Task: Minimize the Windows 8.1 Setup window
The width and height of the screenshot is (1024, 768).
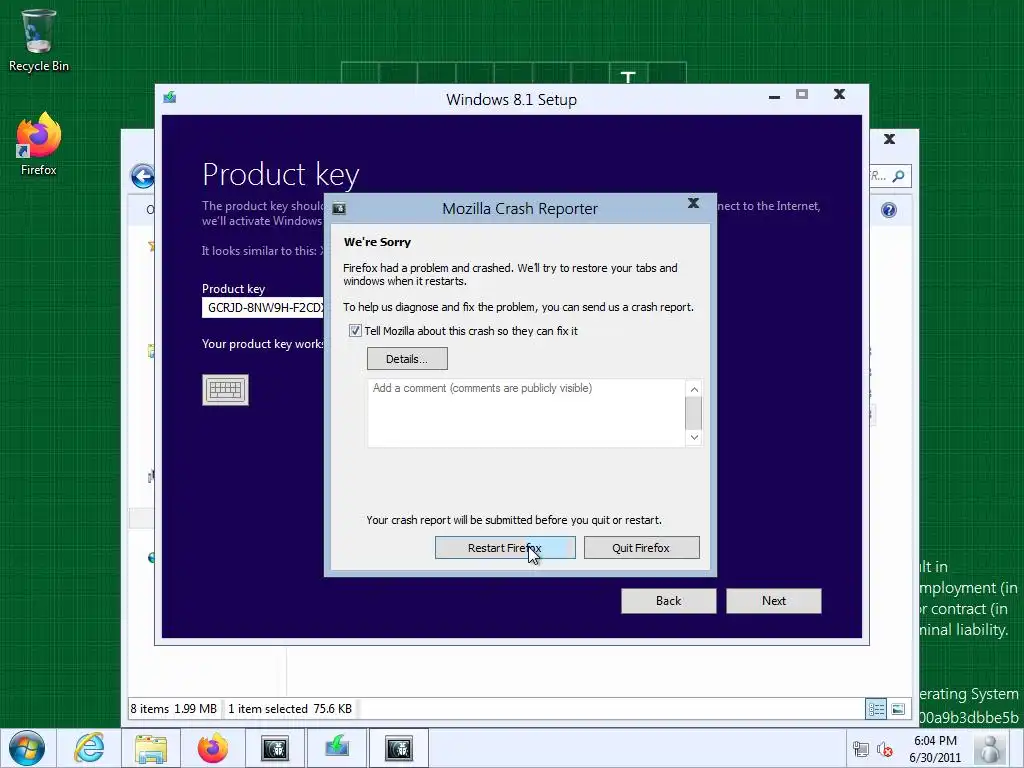Action: click(775, 96)
